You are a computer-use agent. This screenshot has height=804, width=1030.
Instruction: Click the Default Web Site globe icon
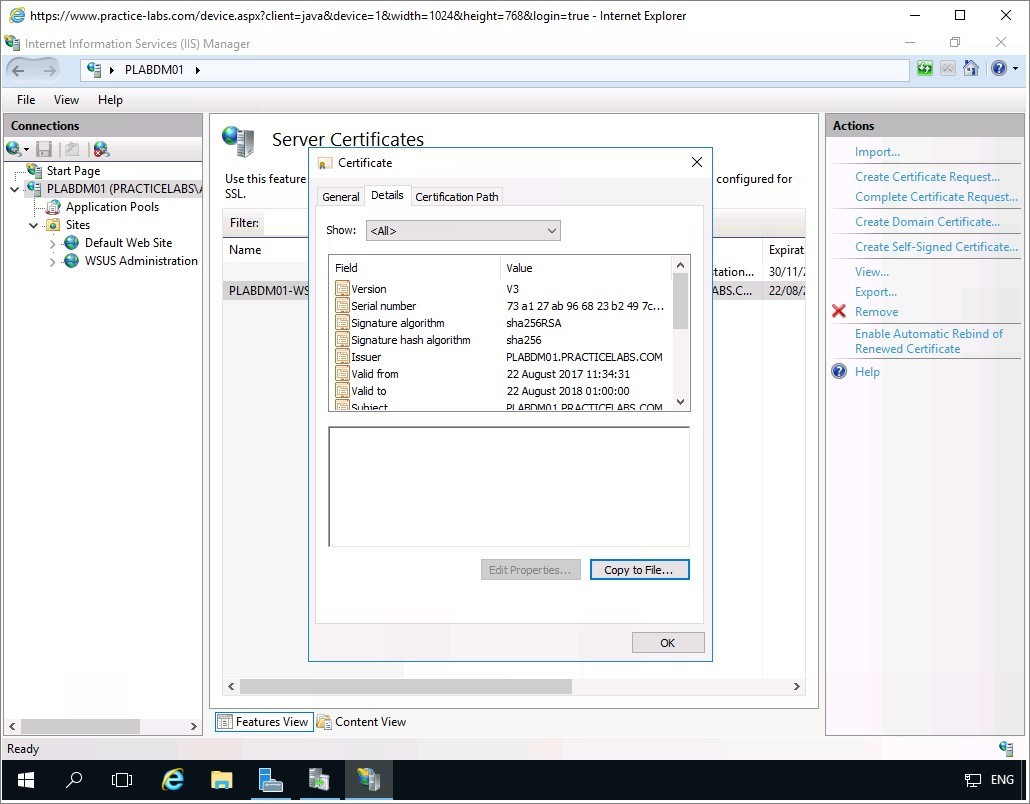click(72, 243)
